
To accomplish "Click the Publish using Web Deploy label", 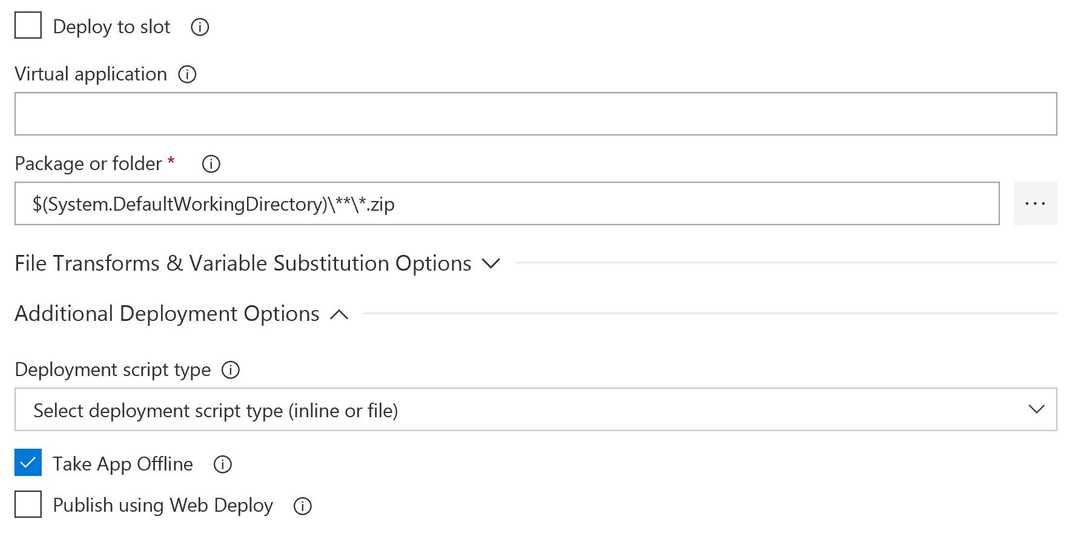I will point(163,506).
